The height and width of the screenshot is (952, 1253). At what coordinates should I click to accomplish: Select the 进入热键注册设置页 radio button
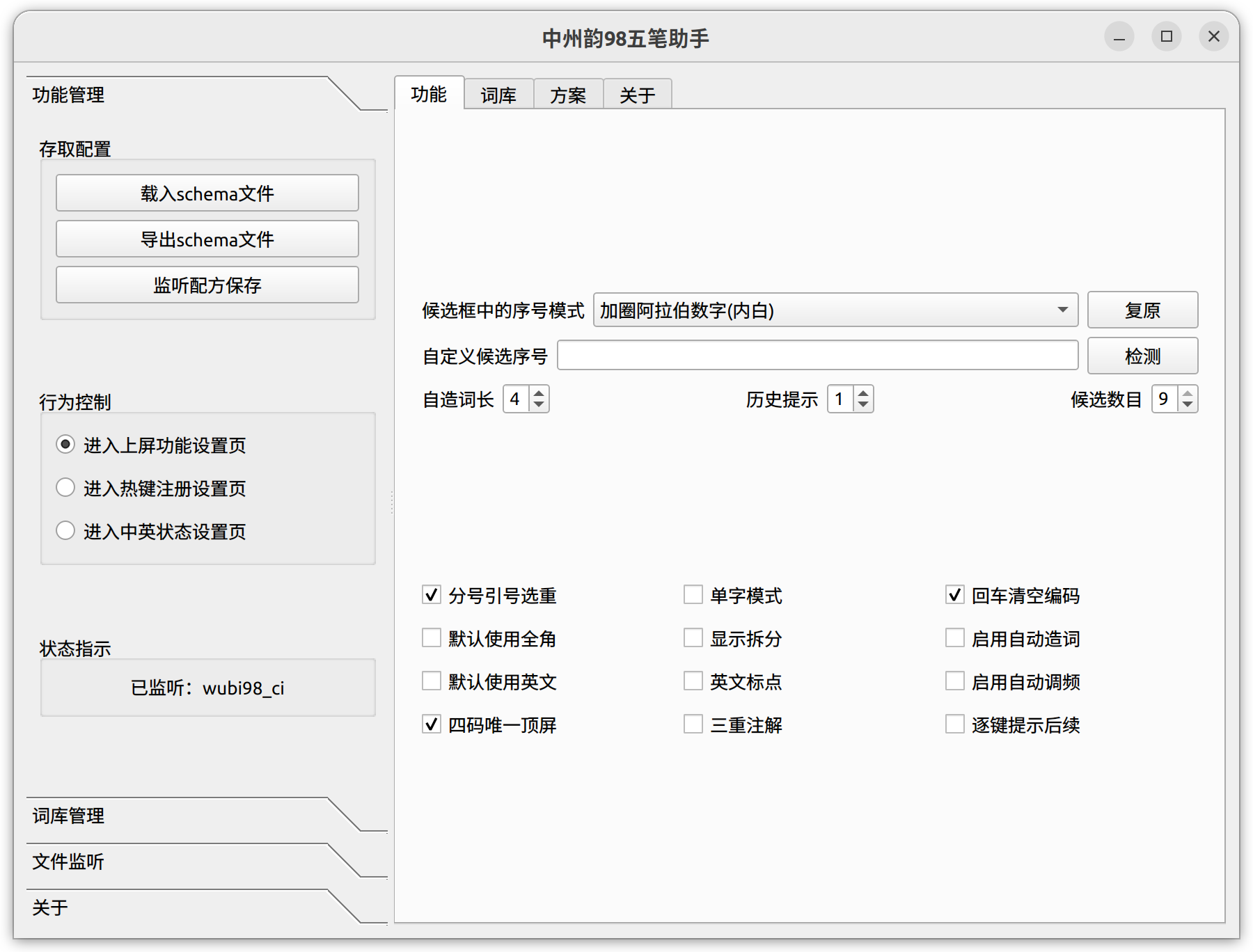65,487
